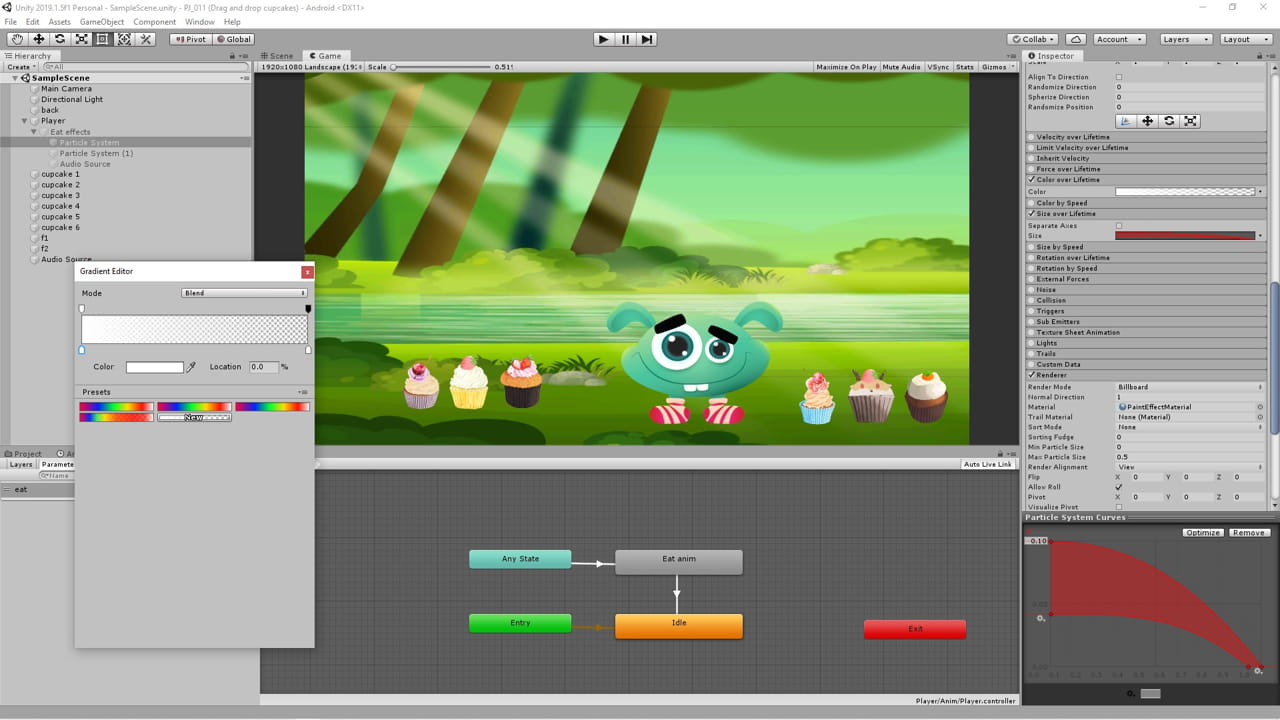The width and height of the screenshot is (1280, 720).
Task: Click the Optimize button in curves panel
Action: (1202, 533)
